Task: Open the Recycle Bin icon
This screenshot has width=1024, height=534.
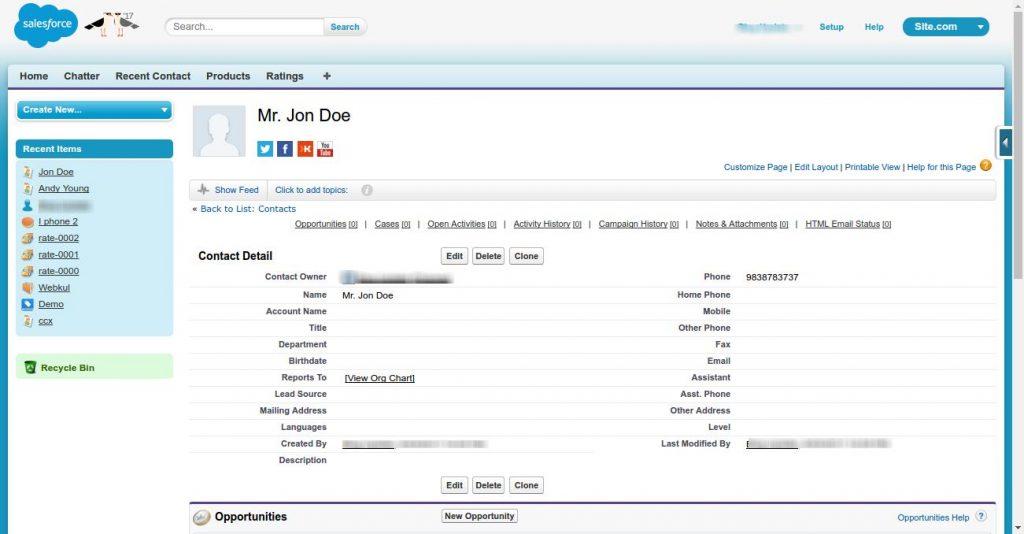Action: pos(30,368)
